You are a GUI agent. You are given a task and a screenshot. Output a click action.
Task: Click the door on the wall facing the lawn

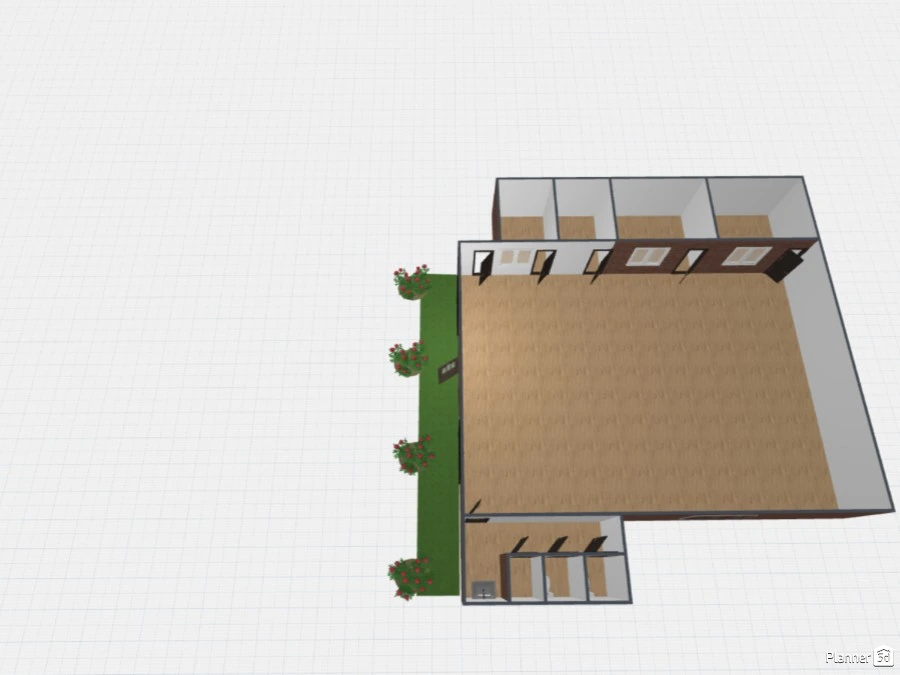[447, 372]
